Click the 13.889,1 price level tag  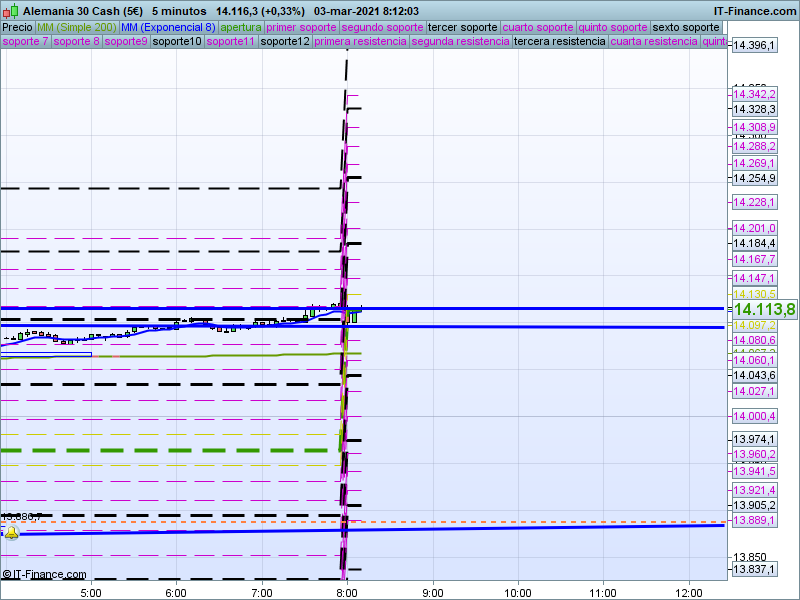click(754, 521)
